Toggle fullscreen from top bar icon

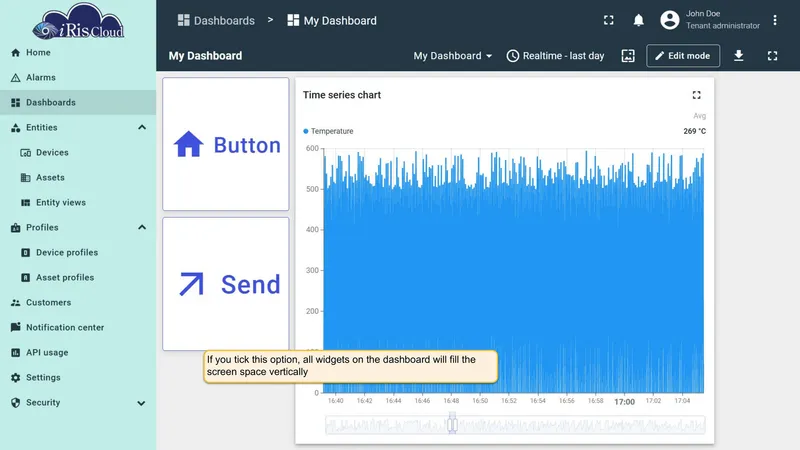point(609,20)
